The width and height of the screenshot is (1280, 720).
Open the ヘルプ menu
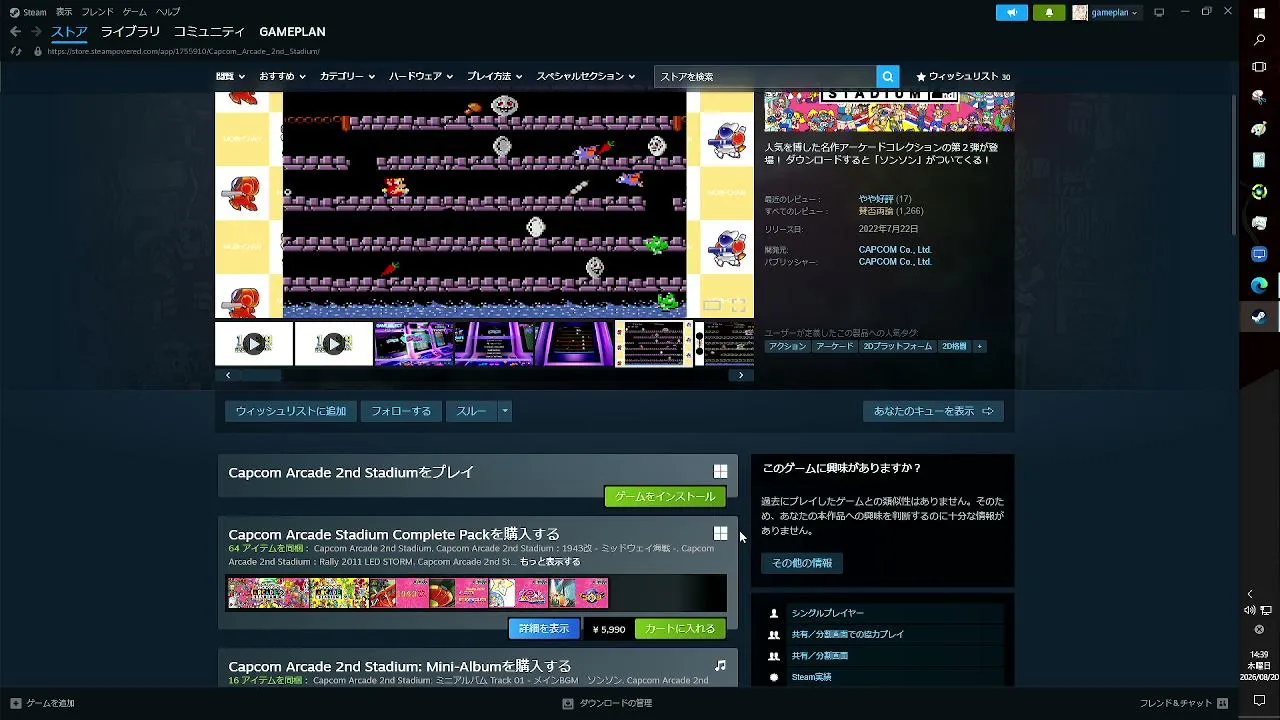point(168,12)
